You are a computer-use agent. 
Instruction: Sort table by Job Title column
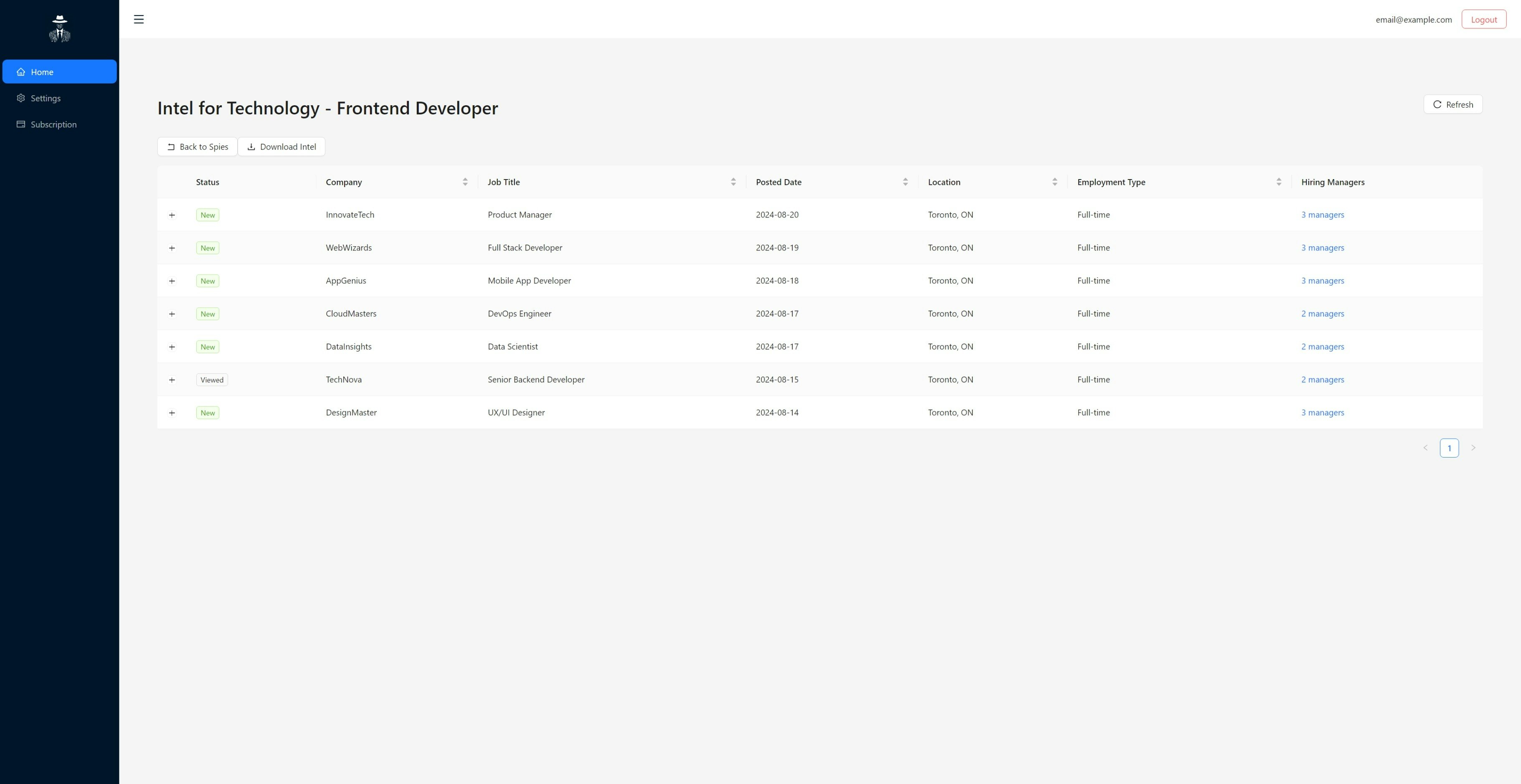coord(612,182)
